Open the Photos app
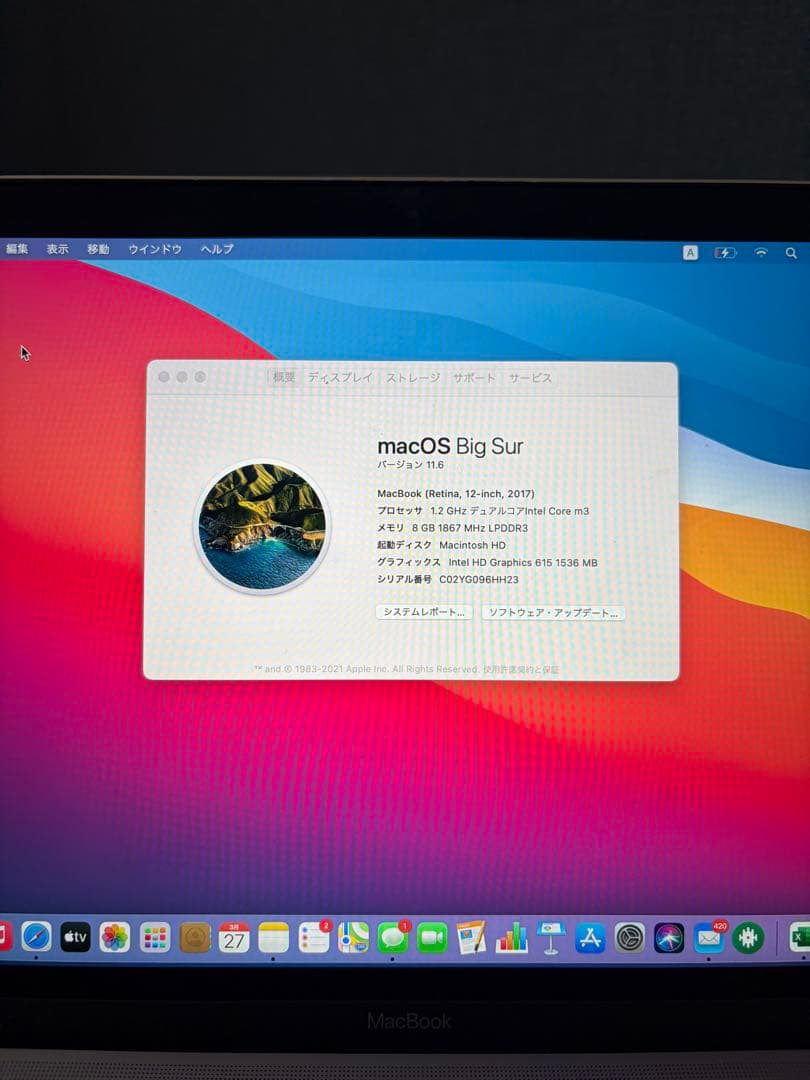 (115, 937)
